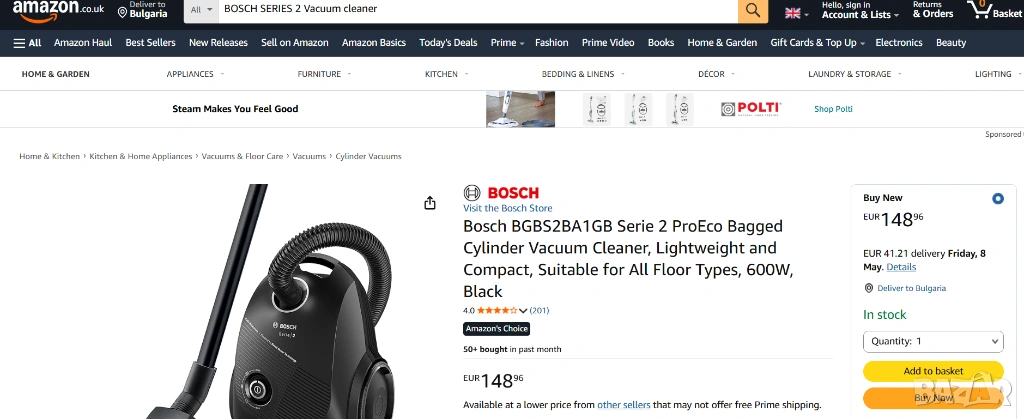Open Today's Deals from the nav bar
Image resolution: width=1024 pixels, height=419 pixels.
tap(448, 43)
